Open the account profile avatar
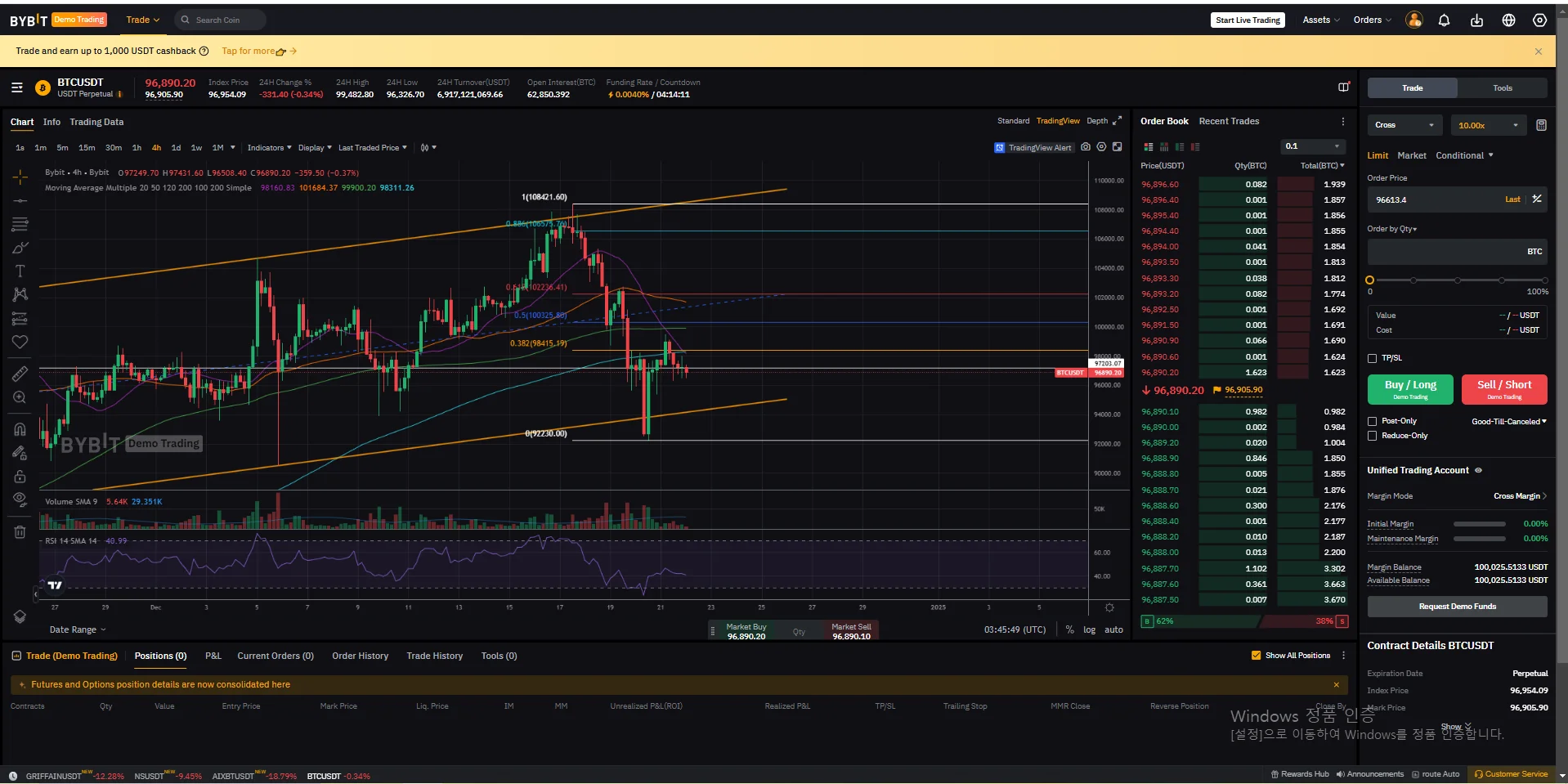This screenshot has width=1568, height=784. tap(1414, 20)
